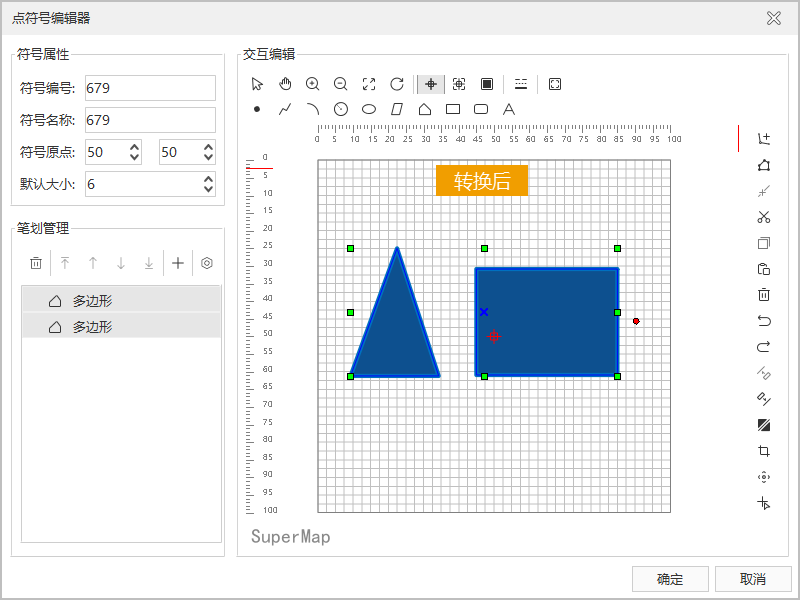This screenshot has height=600, width=800.
Task: Click the zoom in magnifier icon
Action: 313,84
